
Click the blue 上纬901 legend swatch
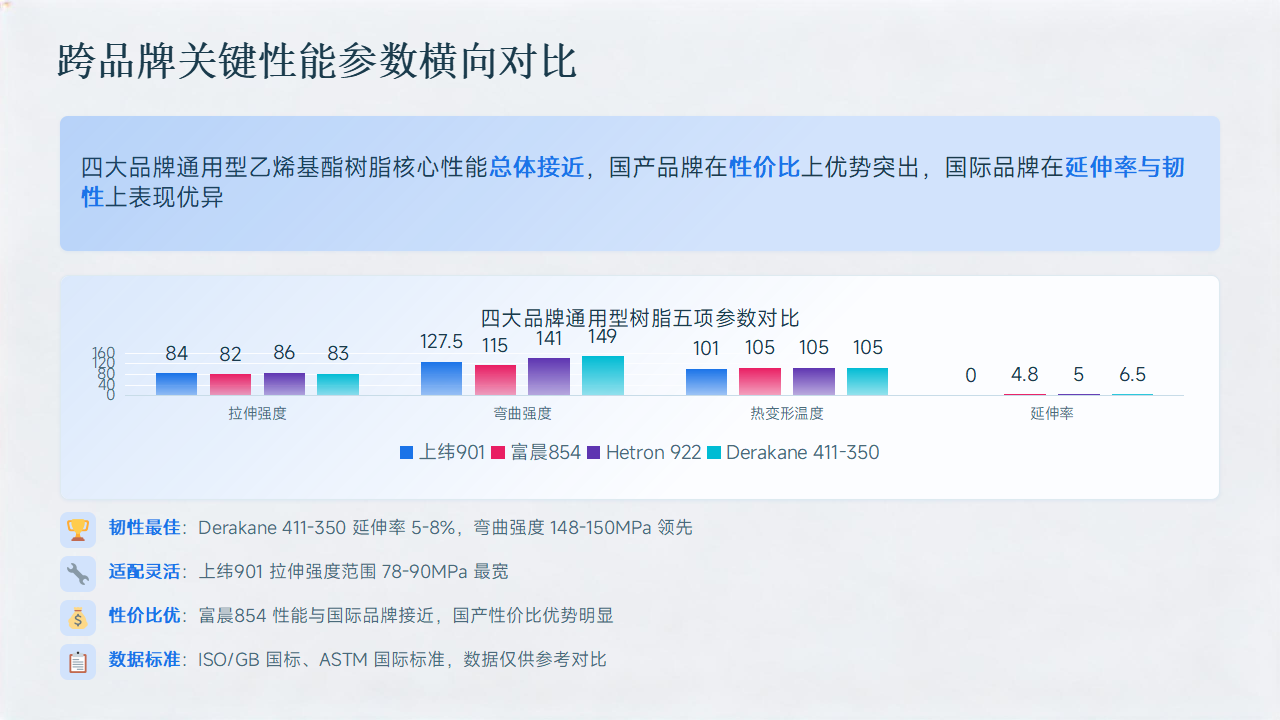(406, 453)
